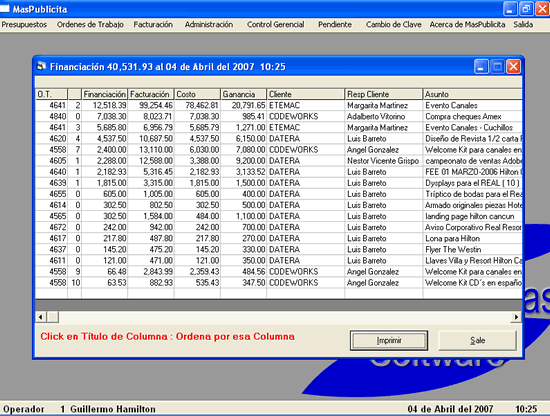Open the Ordenes de Trabajo menu
The height and width of the screenshot is (416, 550).
click(x=90, y=25)
